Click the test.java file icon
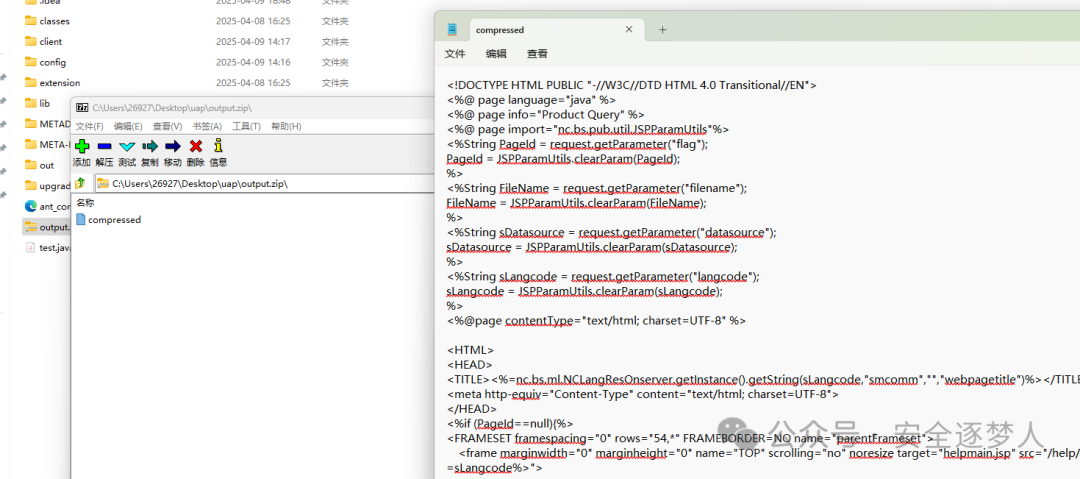This screenshot has width=1080, height=479. pyautogui.click(x=30, y=247)
